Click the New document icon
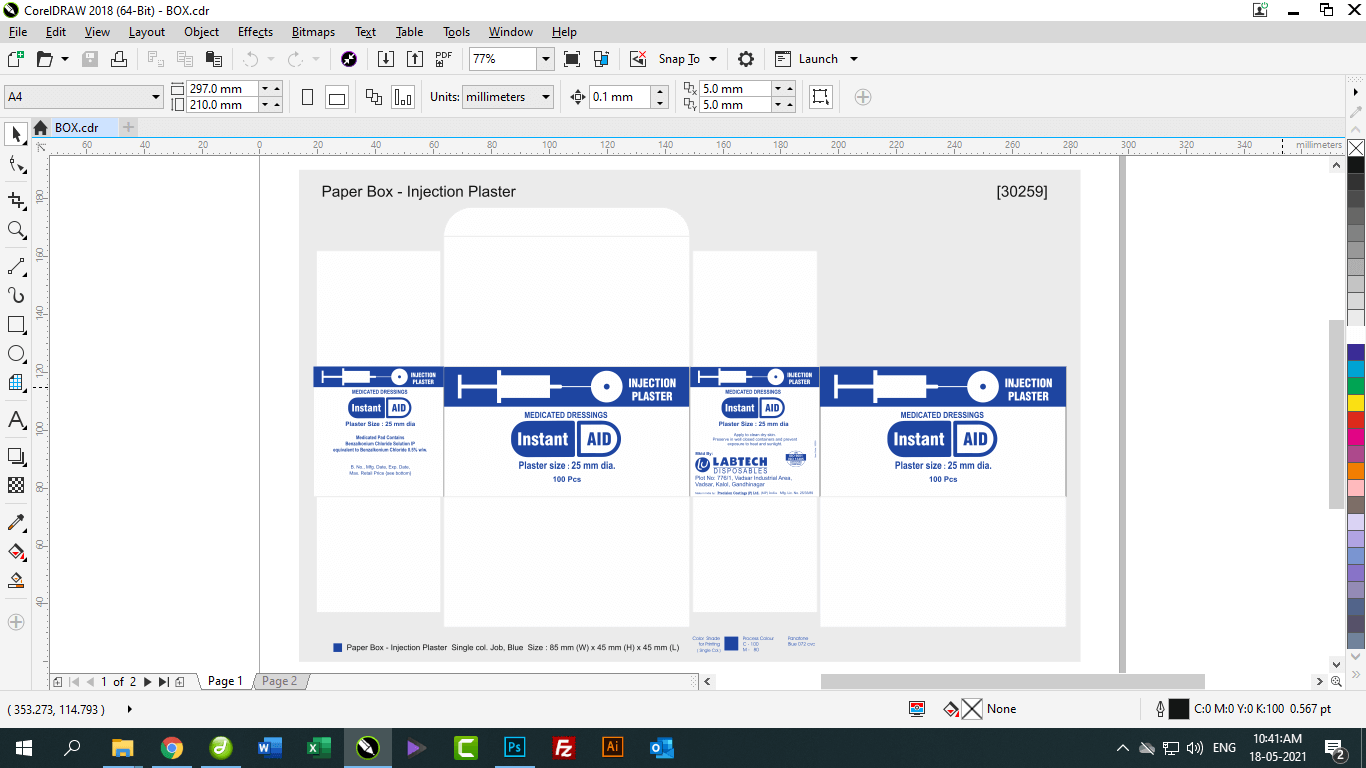1366x768 pixels. [x=15, y=59]
